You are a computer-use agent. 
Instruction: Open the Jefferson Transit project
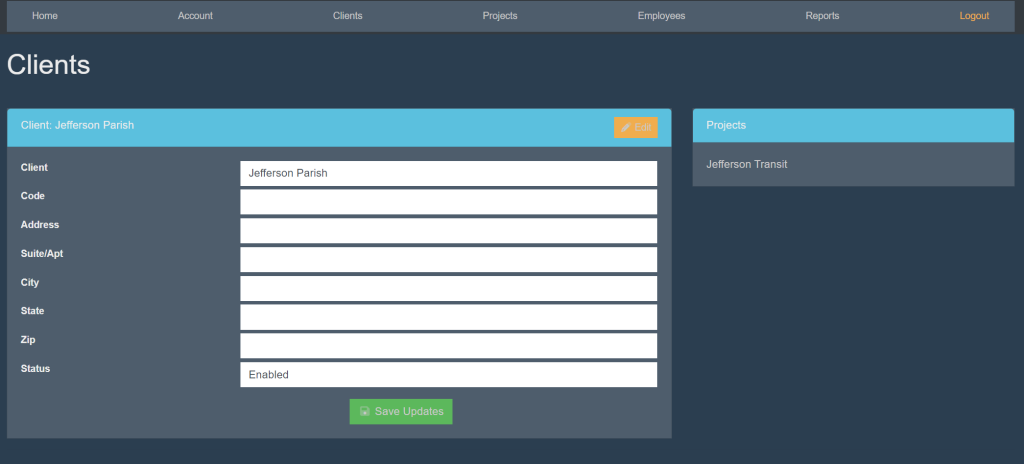[x=747, y=164]
